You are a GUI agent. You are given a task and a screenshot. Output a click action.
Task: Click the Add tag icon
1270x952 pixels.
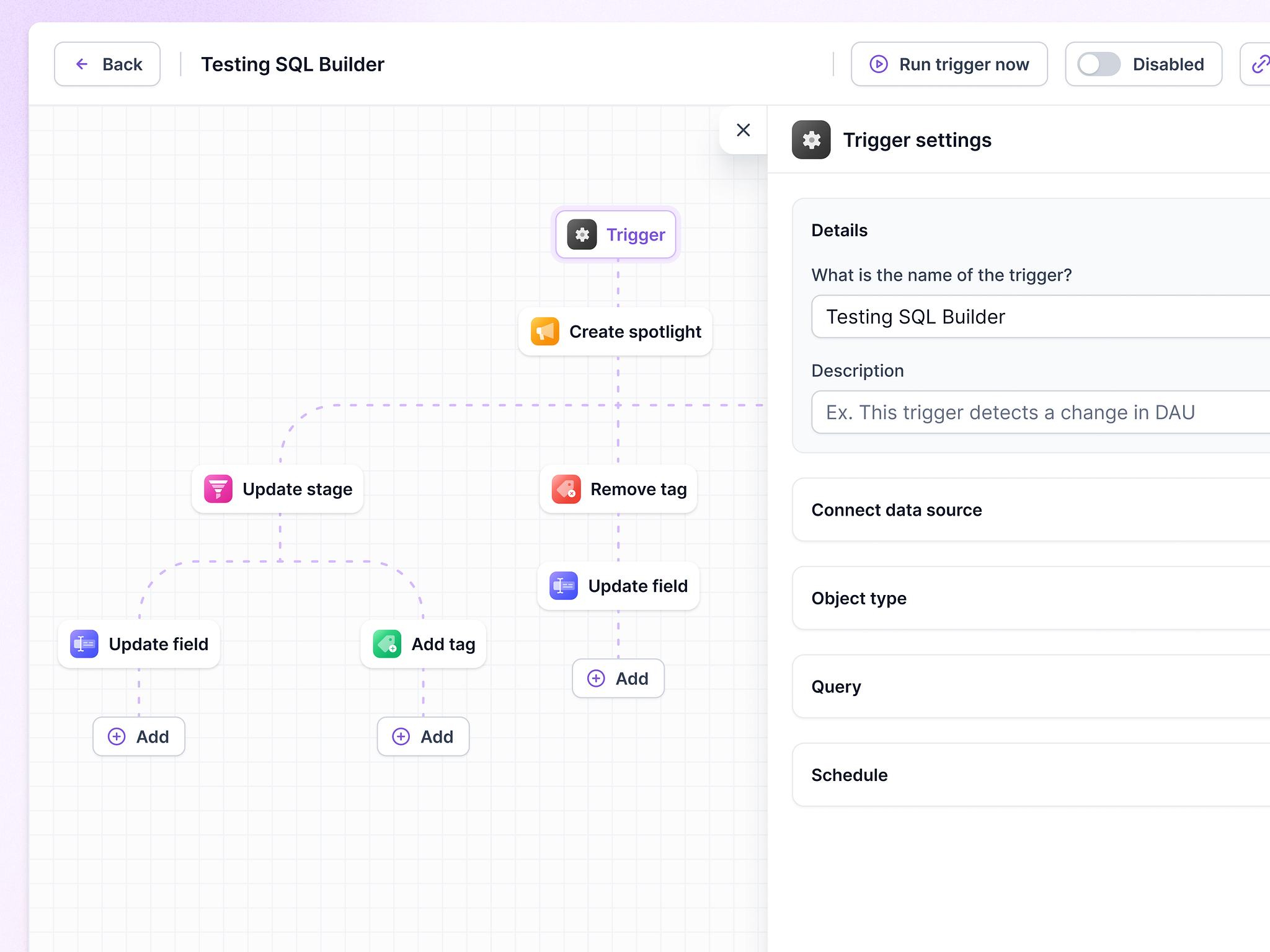(386, 644)
